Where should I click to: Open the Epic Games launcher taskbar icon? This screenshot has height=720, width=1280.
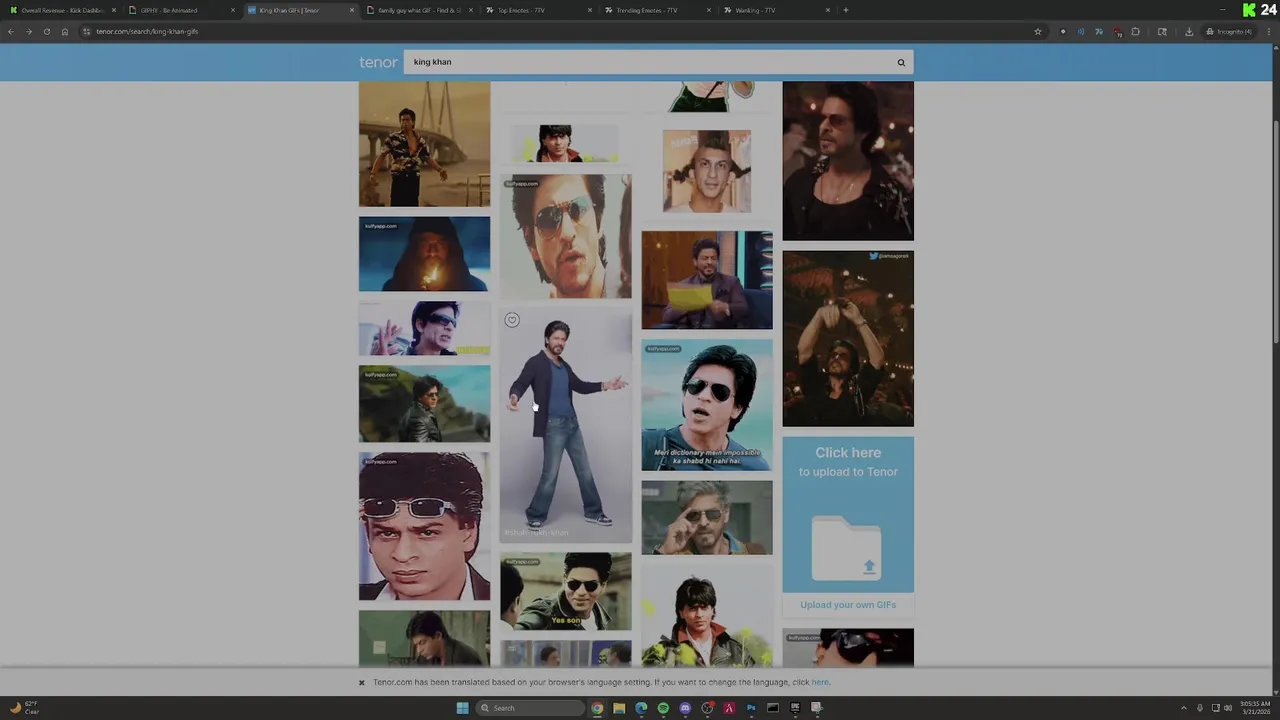pyautogui.click(x=795, y=708)
